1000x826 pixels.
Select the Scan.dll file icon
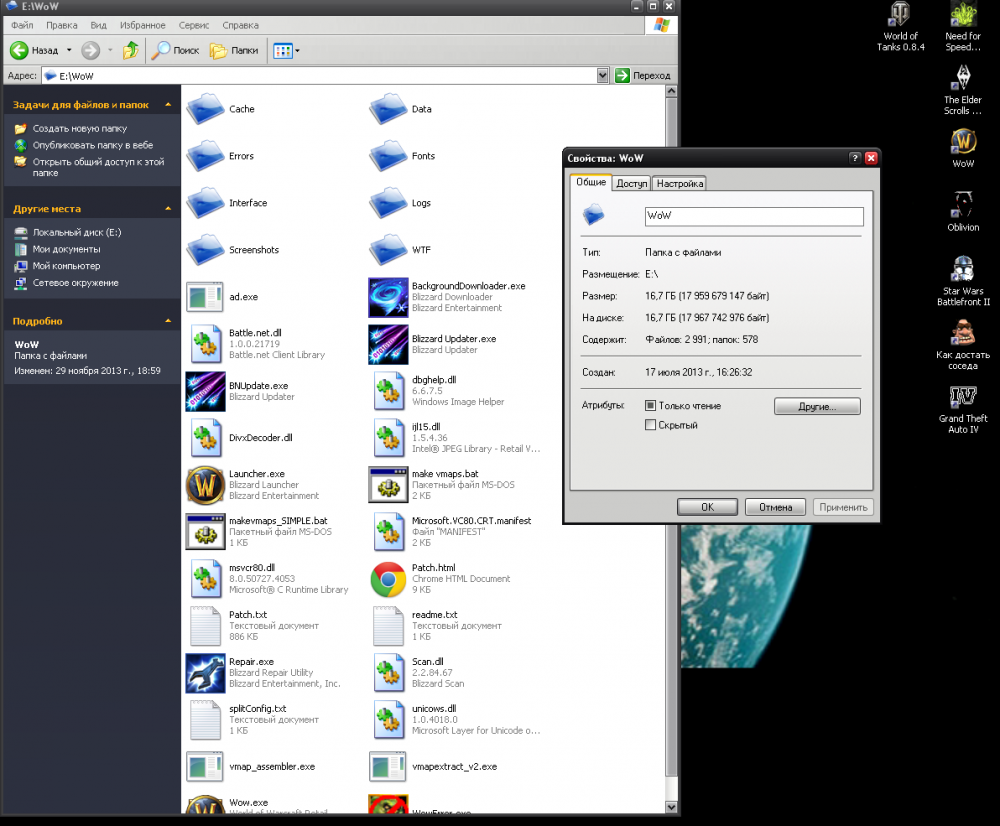(x=388, y=673)
